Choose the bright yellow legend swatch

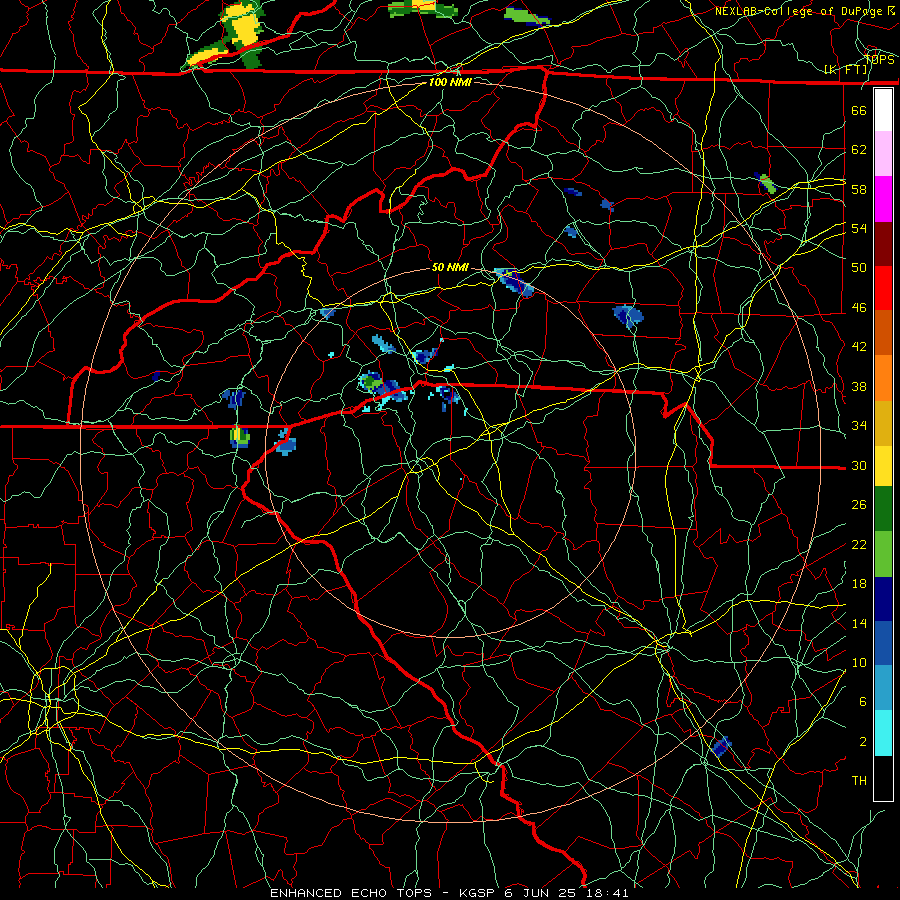(883, 466)
